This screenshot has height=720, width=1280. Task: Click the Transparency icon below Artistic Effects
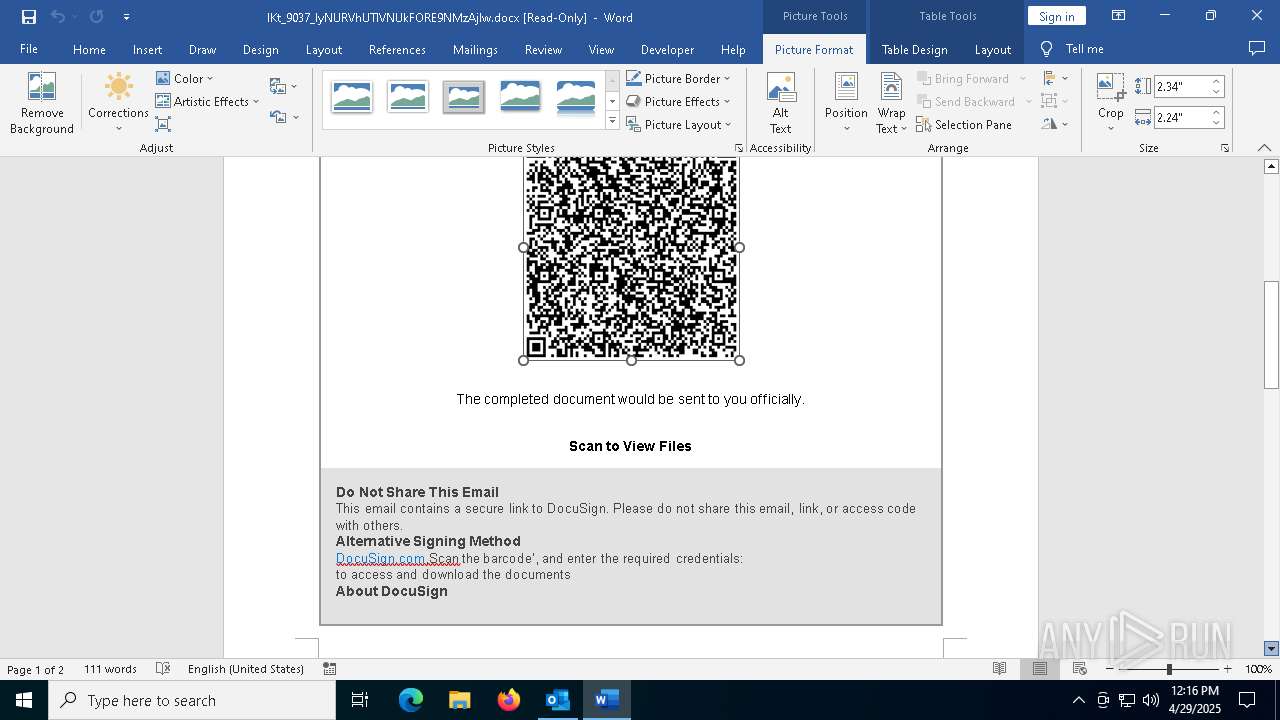[163, 124]
